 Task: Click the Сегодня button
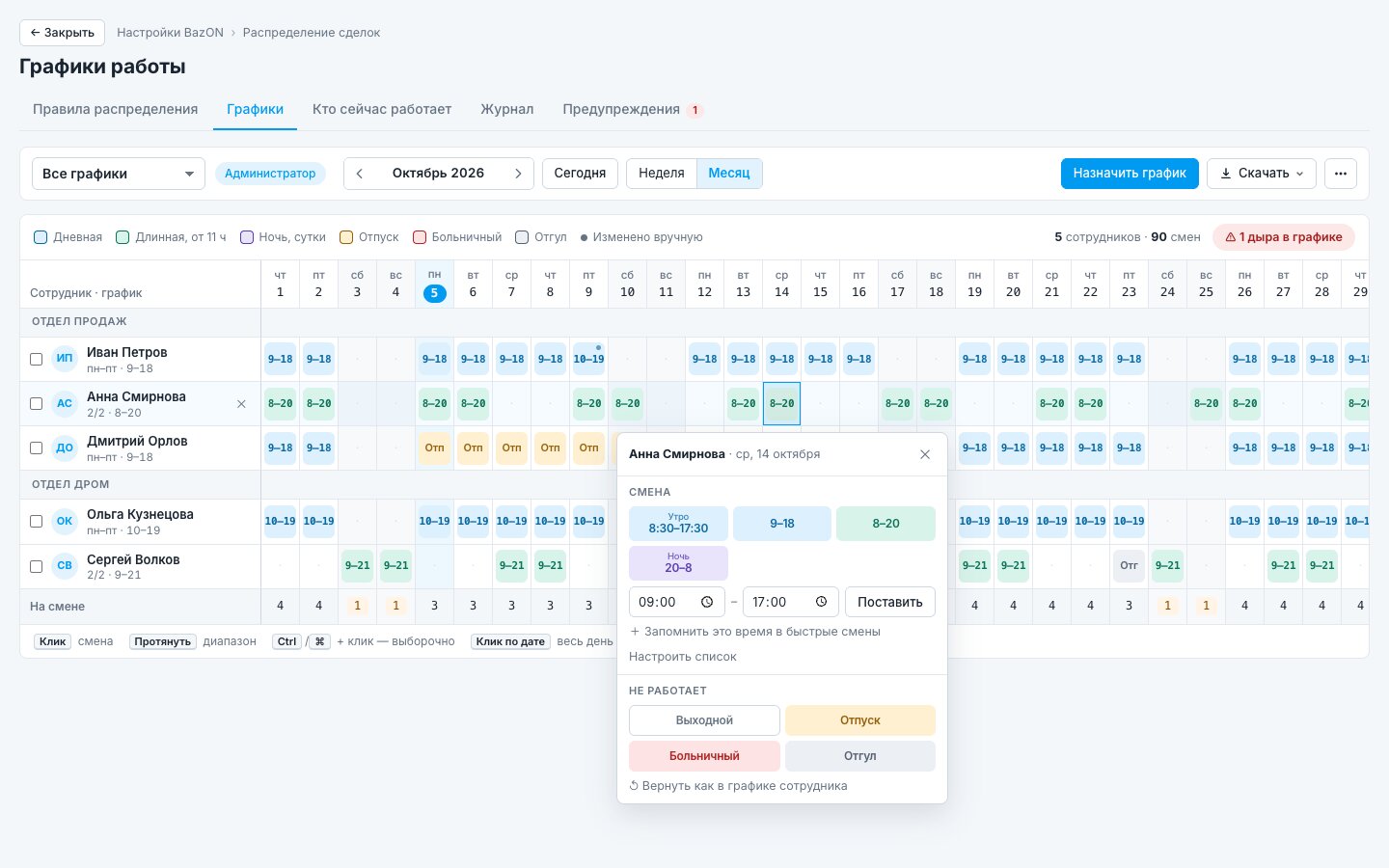[x=580, y=174]
